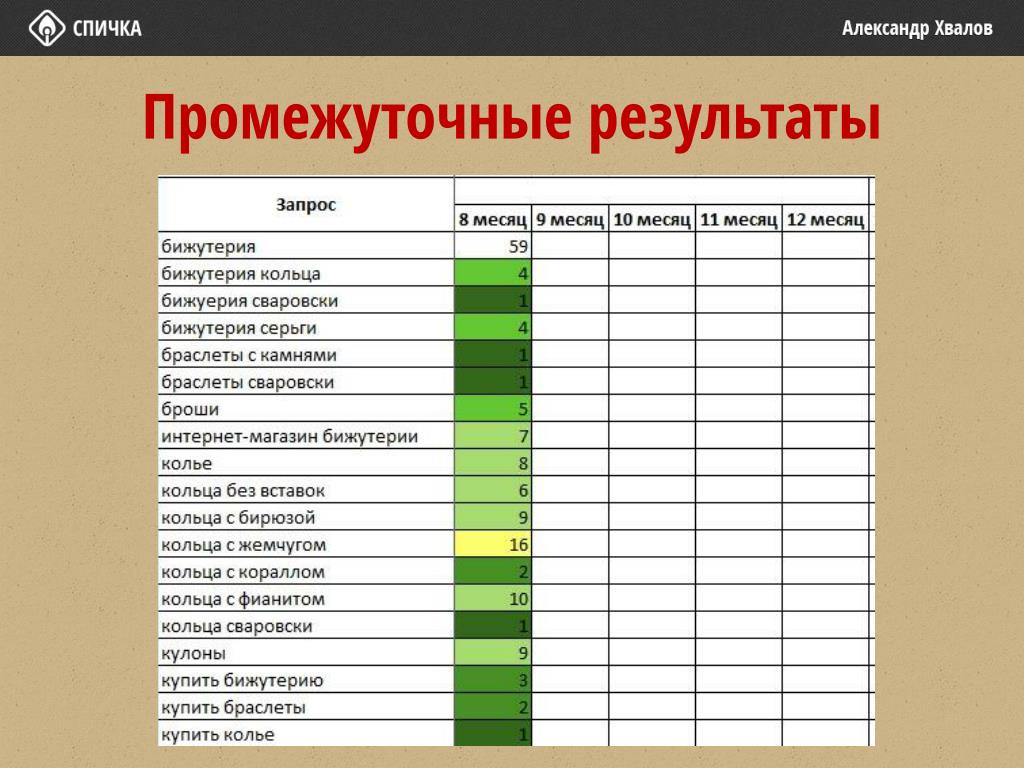Viewport: 1024px width, 768px height.
Task: Click the green cell valued 5 for броши
Action: [493, 409]
